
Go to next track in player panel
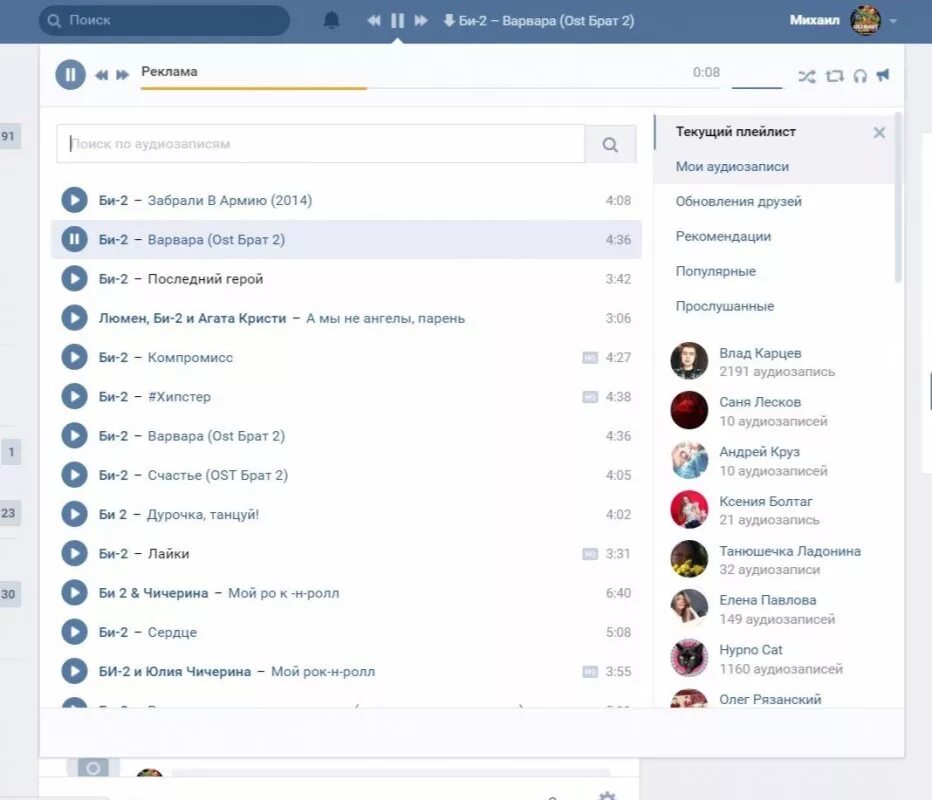click(x=122, y=75)
